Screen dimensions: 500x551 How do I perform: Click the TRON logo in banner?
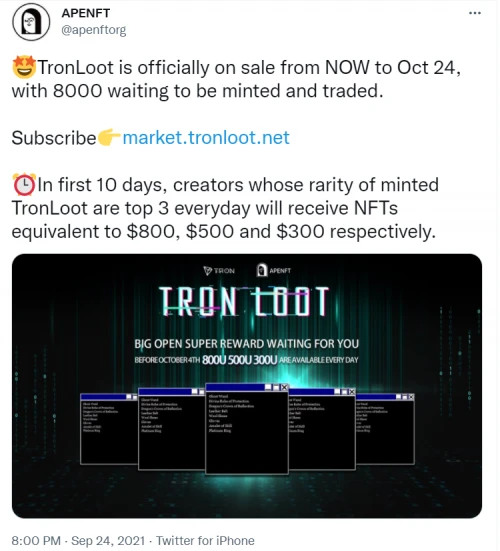pyautogui.click(x=219, y=271)
